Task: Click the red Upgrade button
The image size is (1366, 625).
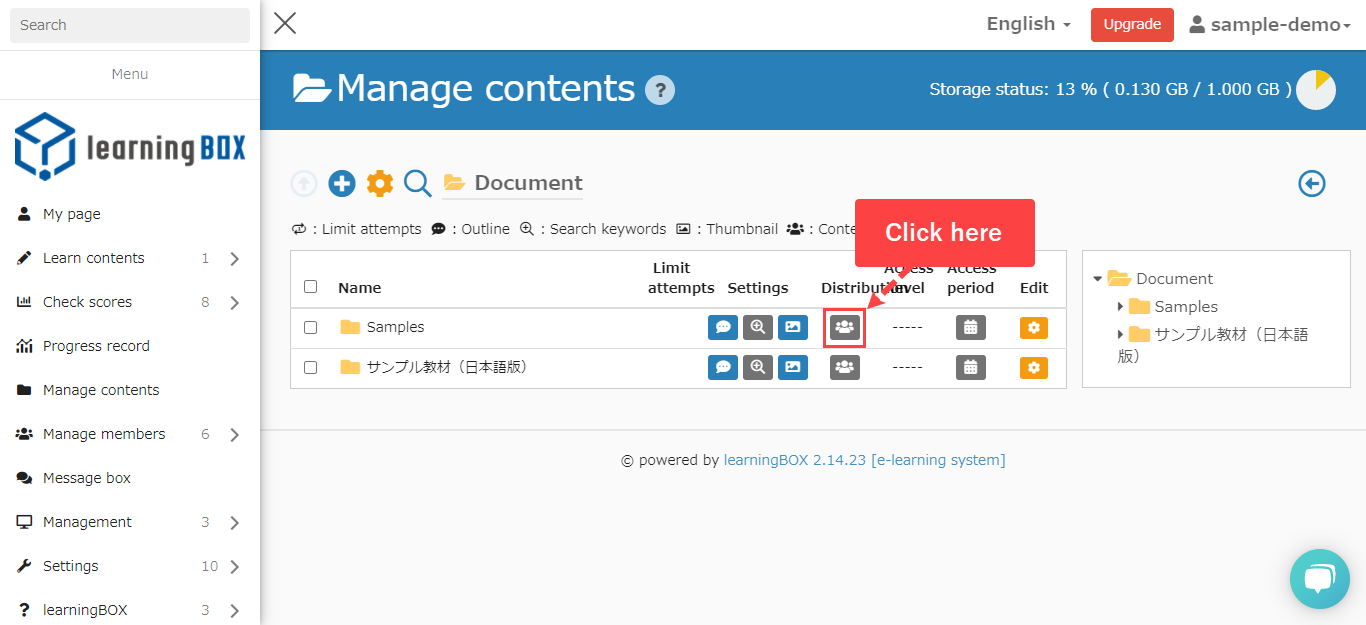Action: point(1132,25)
